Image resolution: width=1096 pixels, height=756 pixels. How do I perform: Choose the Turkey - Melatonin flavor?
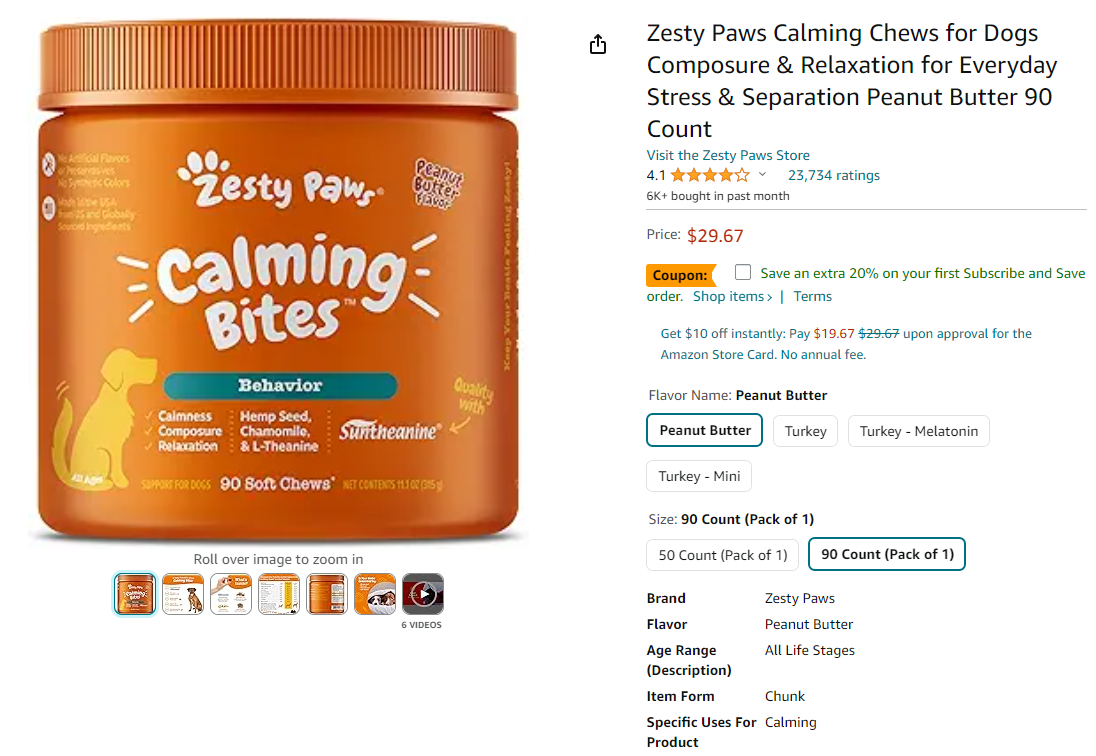[918, 431]
